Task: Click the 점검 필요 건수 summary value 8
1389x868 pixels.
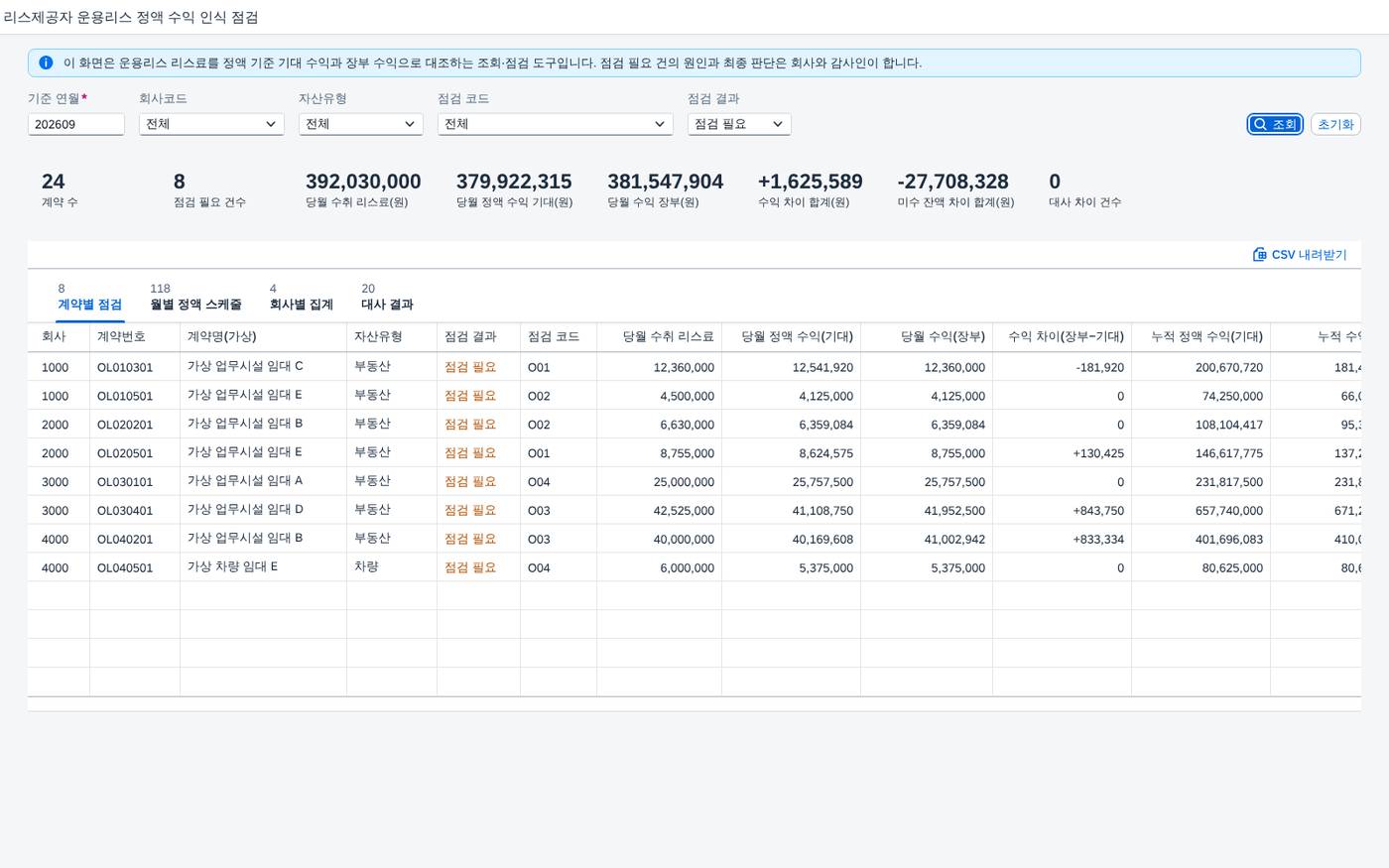Action: pos(180,182)
